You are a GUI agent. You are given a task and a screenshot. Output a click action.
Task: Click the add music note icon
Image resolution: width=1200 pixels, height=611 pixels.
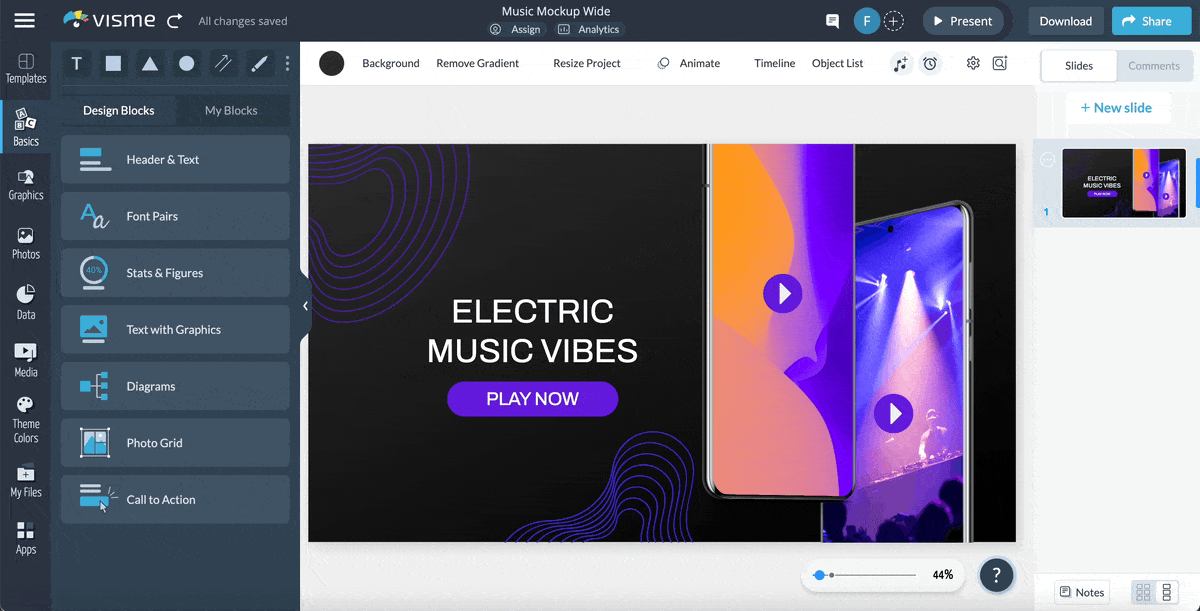click(x=901, y=64)
